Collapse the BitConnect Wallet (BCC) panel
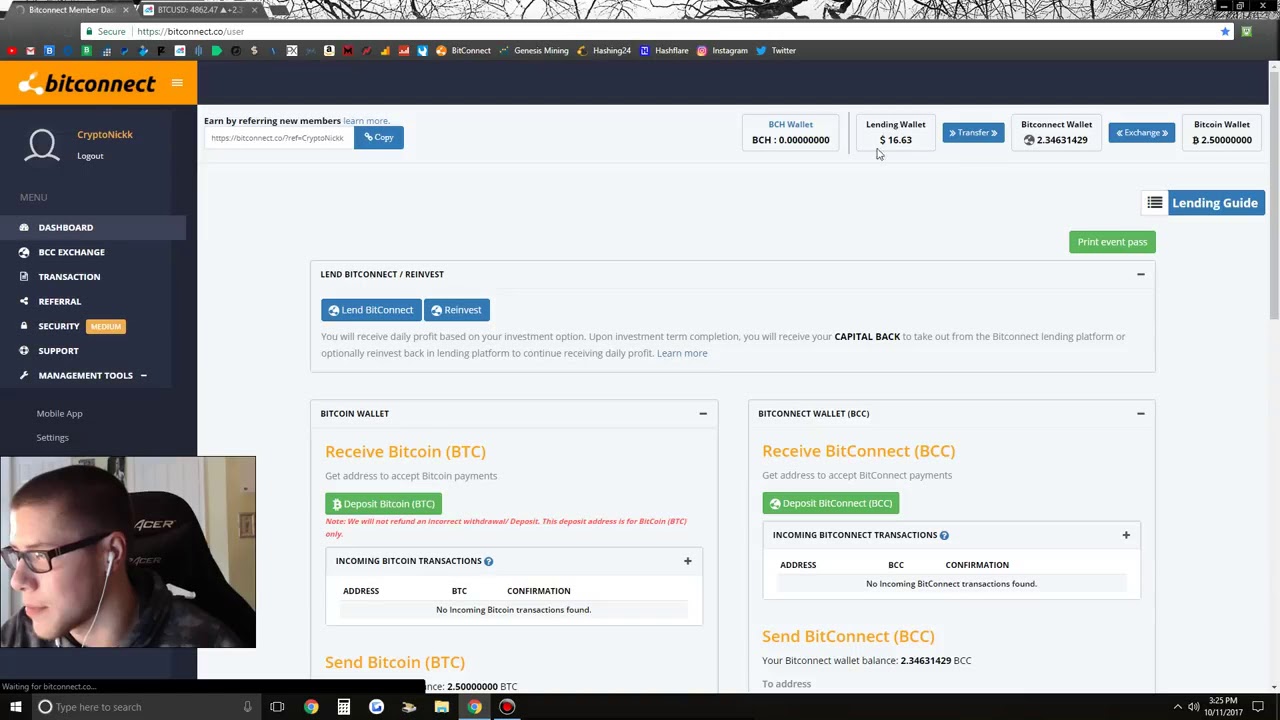 pos(1140,413)
